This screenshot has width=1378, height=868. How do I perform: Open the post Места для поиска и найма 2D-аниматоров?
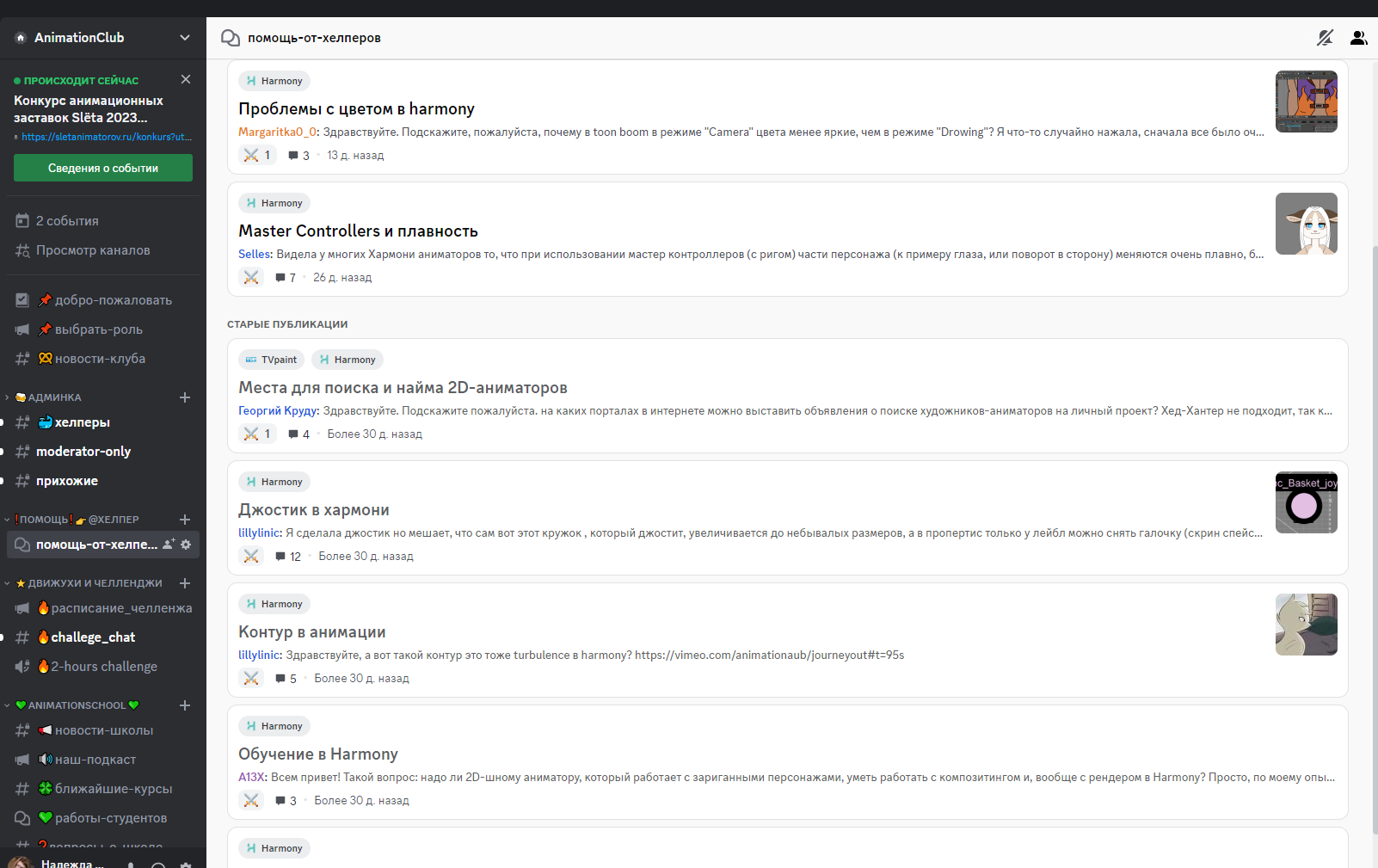pyautogui.click(x=403, y=388)
